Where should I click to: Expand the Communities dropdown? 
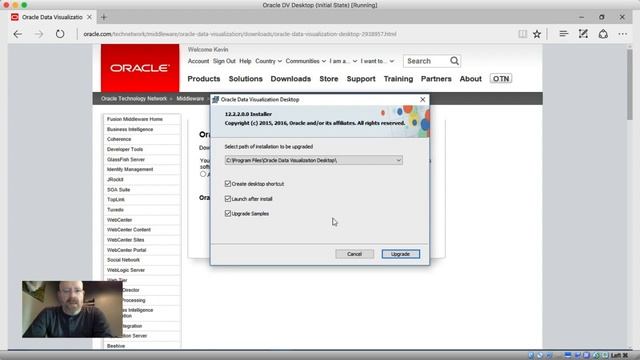(x=306, y=61)
